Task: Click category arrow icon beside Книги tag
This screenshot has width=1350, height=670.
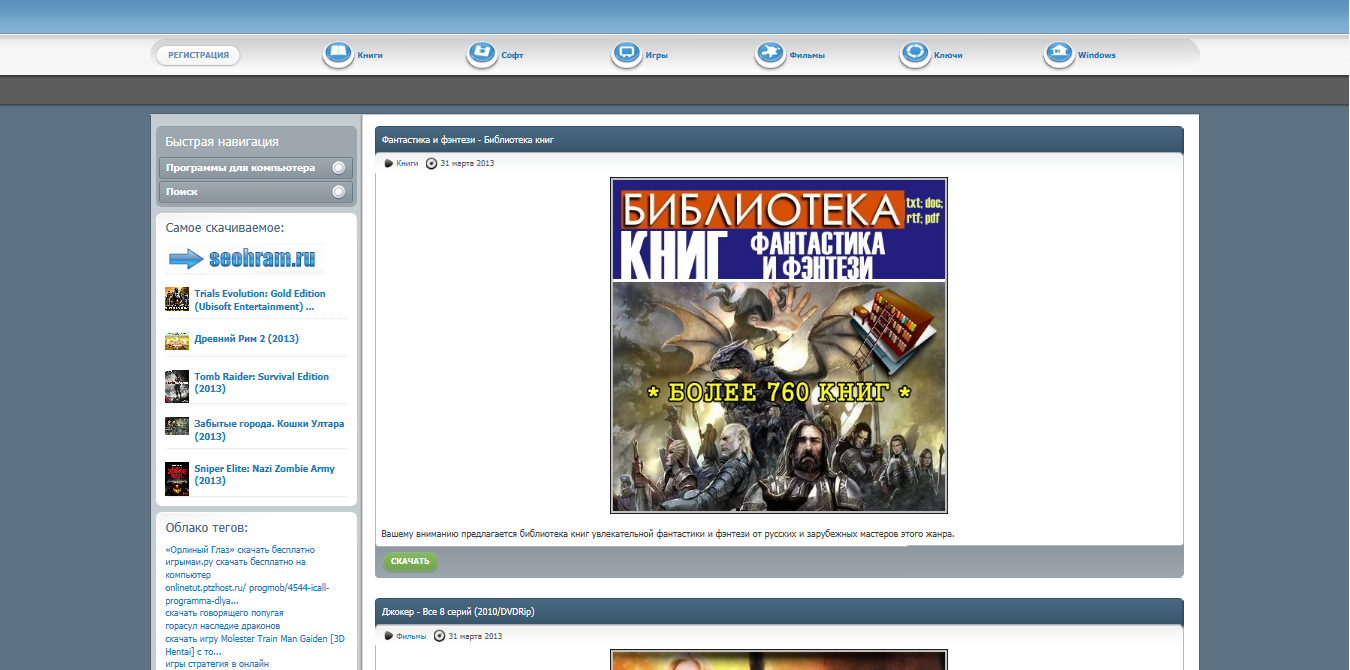Action: click(x=389, y=163)
